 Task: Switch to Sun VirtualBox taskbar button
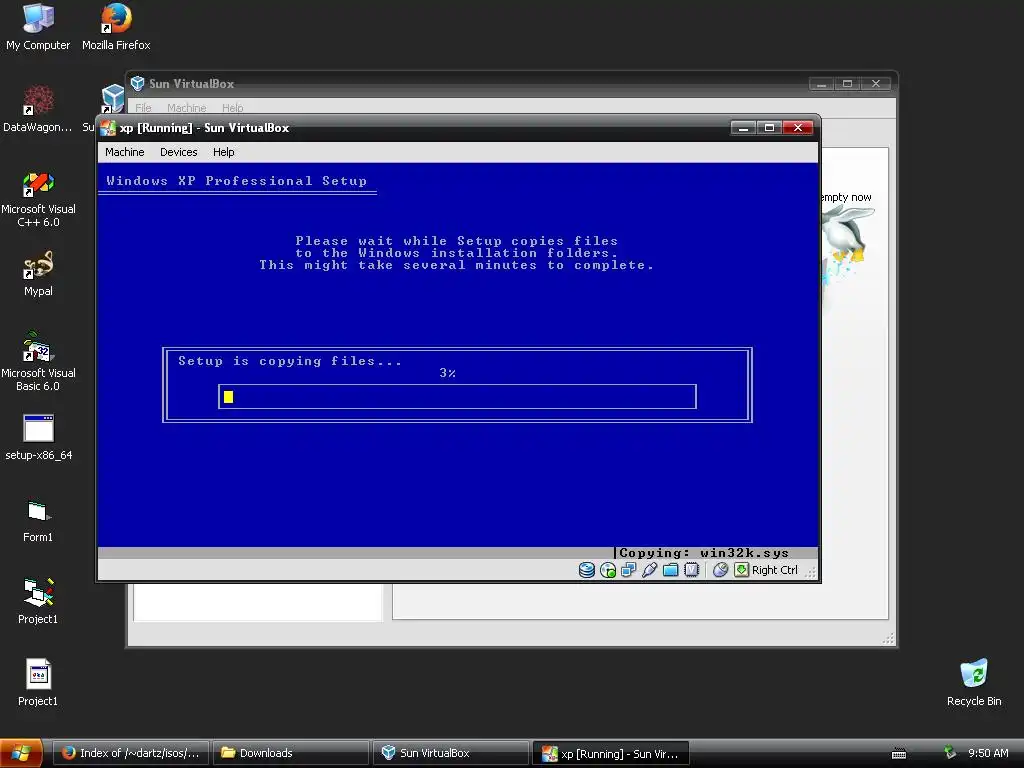(x=451, y=753)
